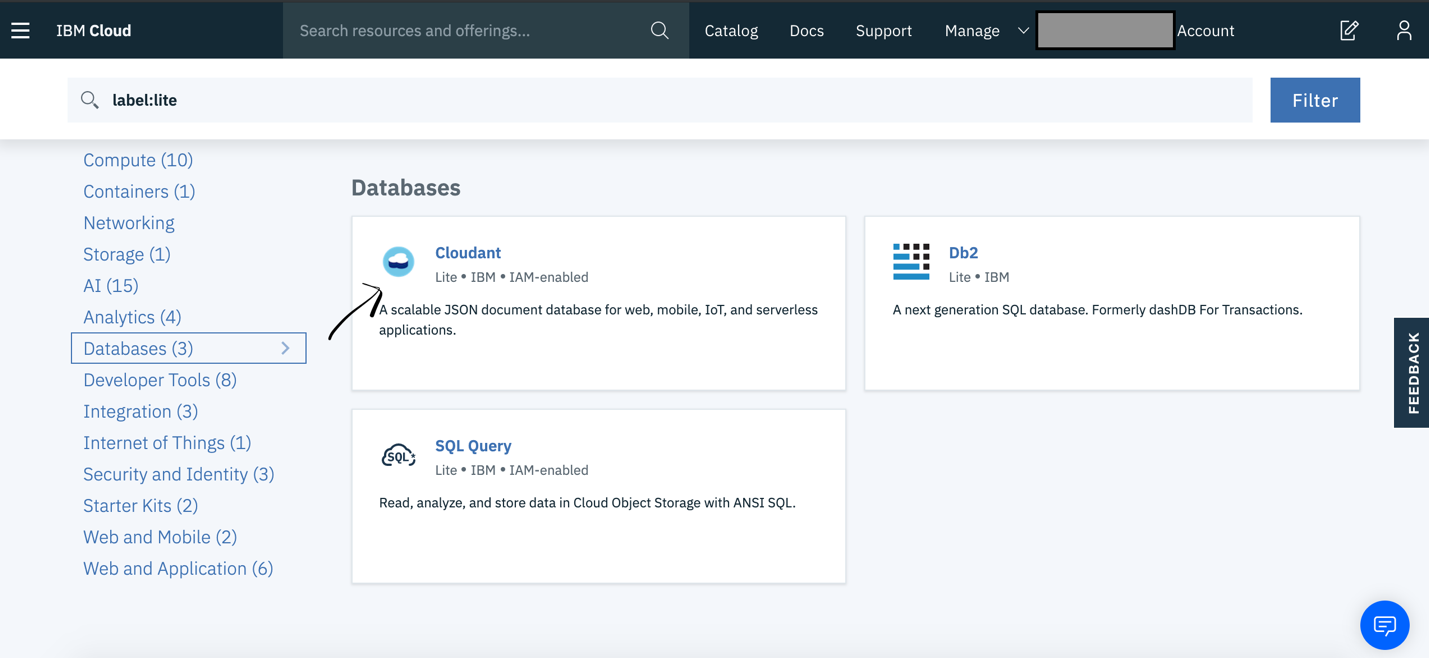This screenshot has height=658, width=1429.
Task: Open the Catalog menu item
Action: coord(731,31)
